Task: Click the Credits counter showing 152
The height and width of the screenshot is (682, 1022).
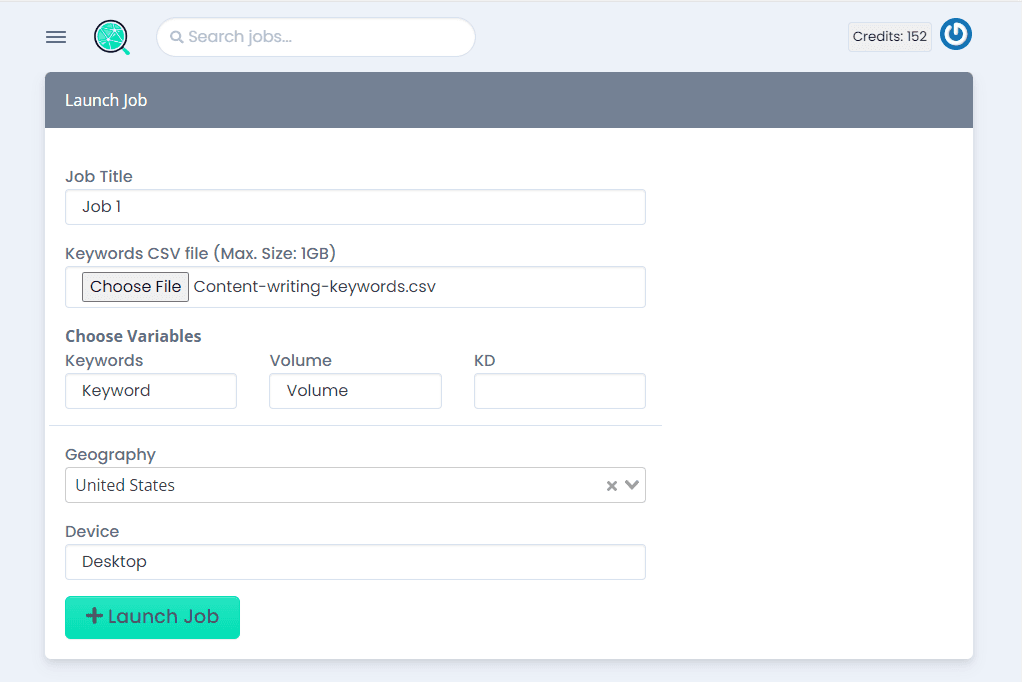Action: point(889,35)
